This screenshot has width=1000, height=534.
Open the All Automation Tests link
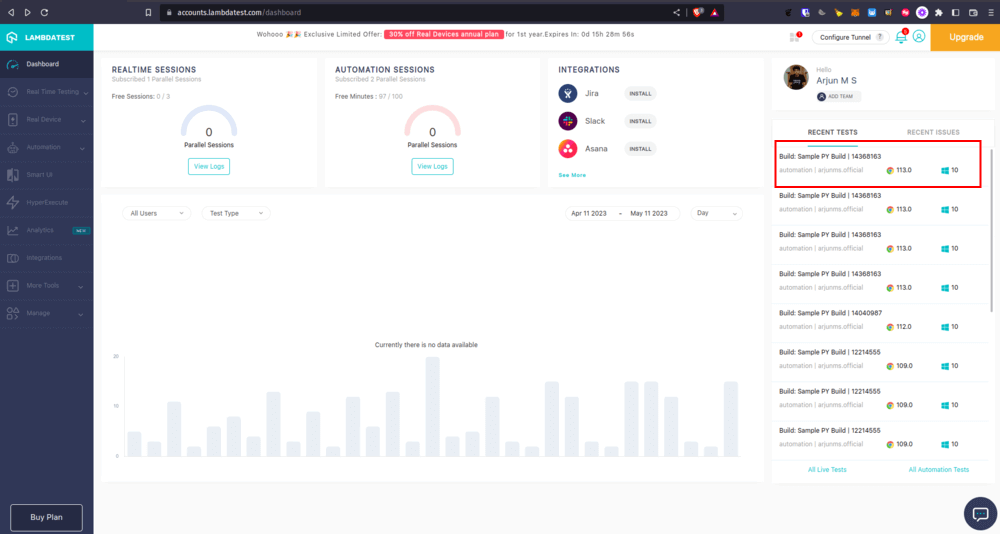coord(938,470)
